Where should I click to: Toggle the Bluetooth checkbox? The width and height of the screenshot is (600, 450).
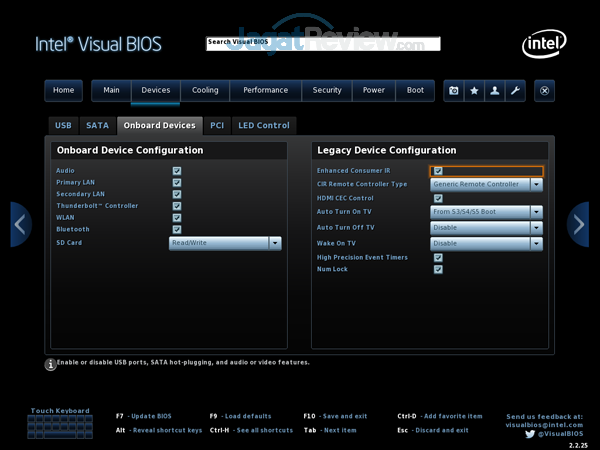(177, 230)
